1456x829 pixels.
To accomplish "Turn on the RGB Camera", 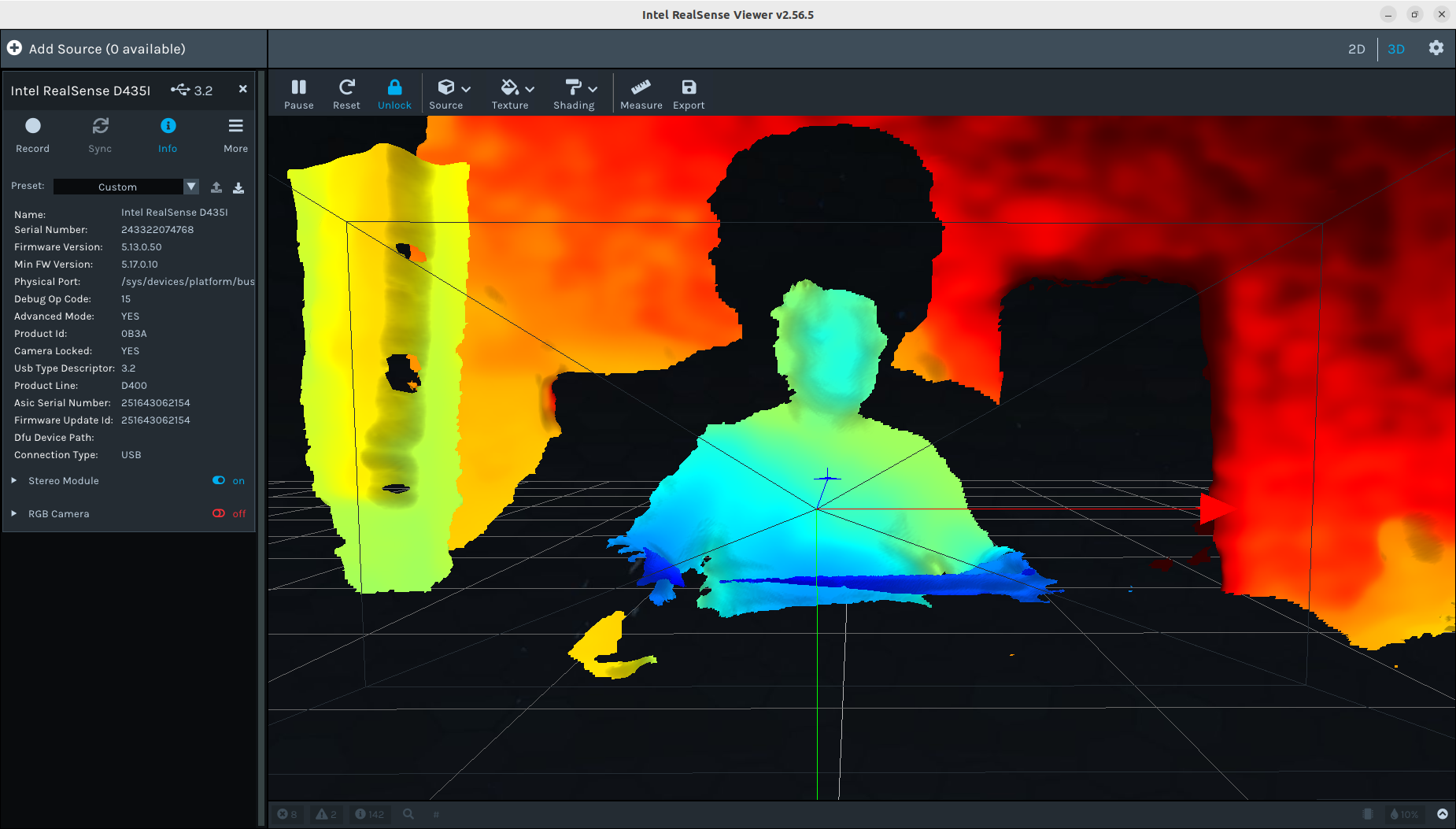I will (x=220, y=513).
